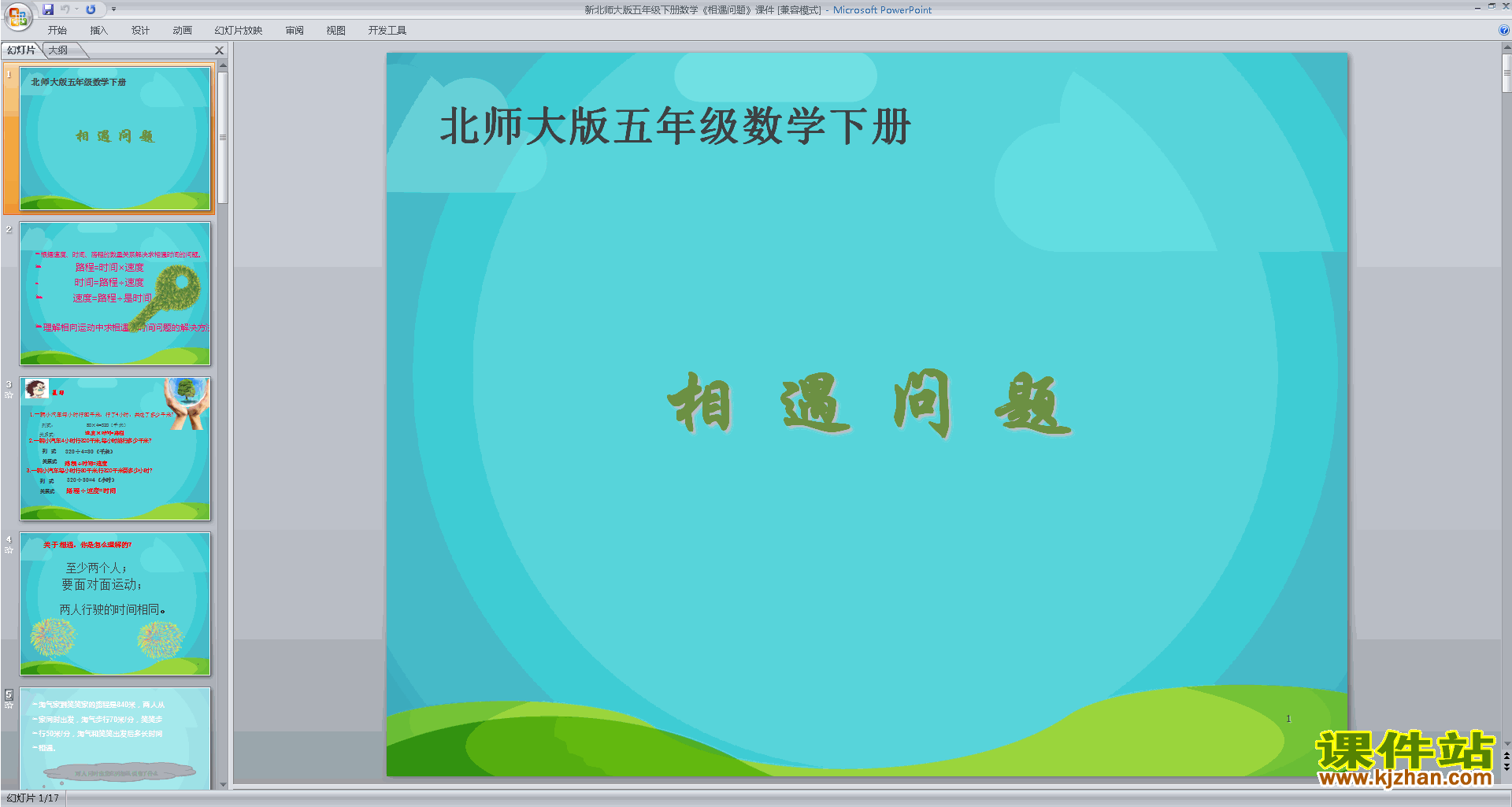Click the 幻灯片 1/17 status bar indicator

pos(33,798)
